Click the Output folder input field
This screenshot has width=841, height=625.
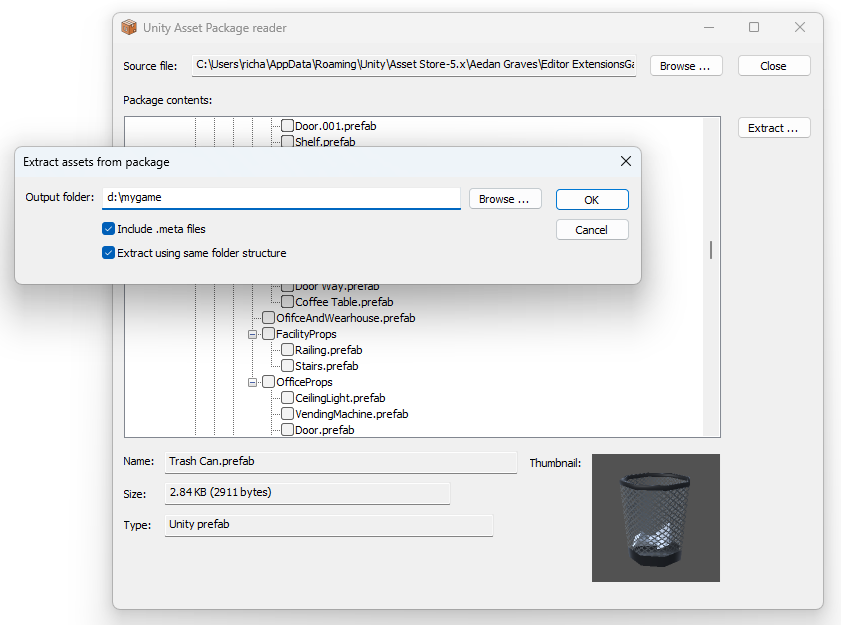(x=281, y=198)
